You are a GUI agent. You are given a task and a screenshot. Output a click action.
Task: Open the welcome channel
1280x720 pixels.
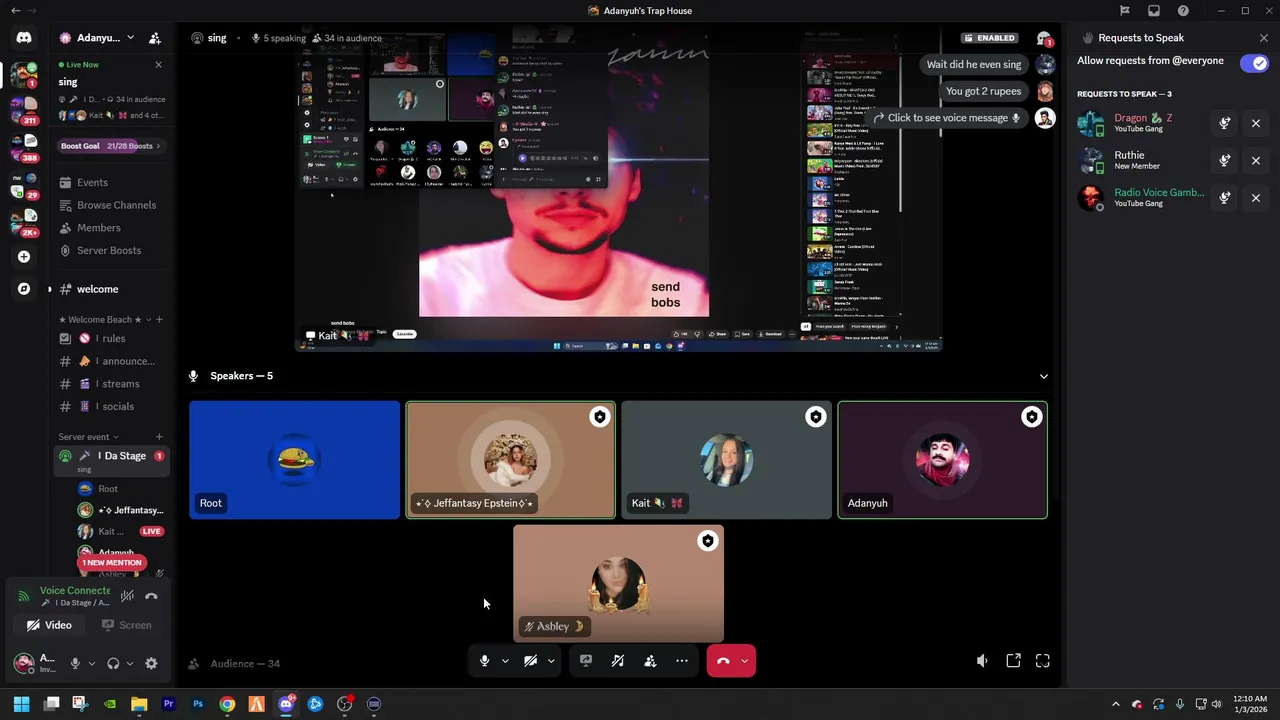point(109,289)
